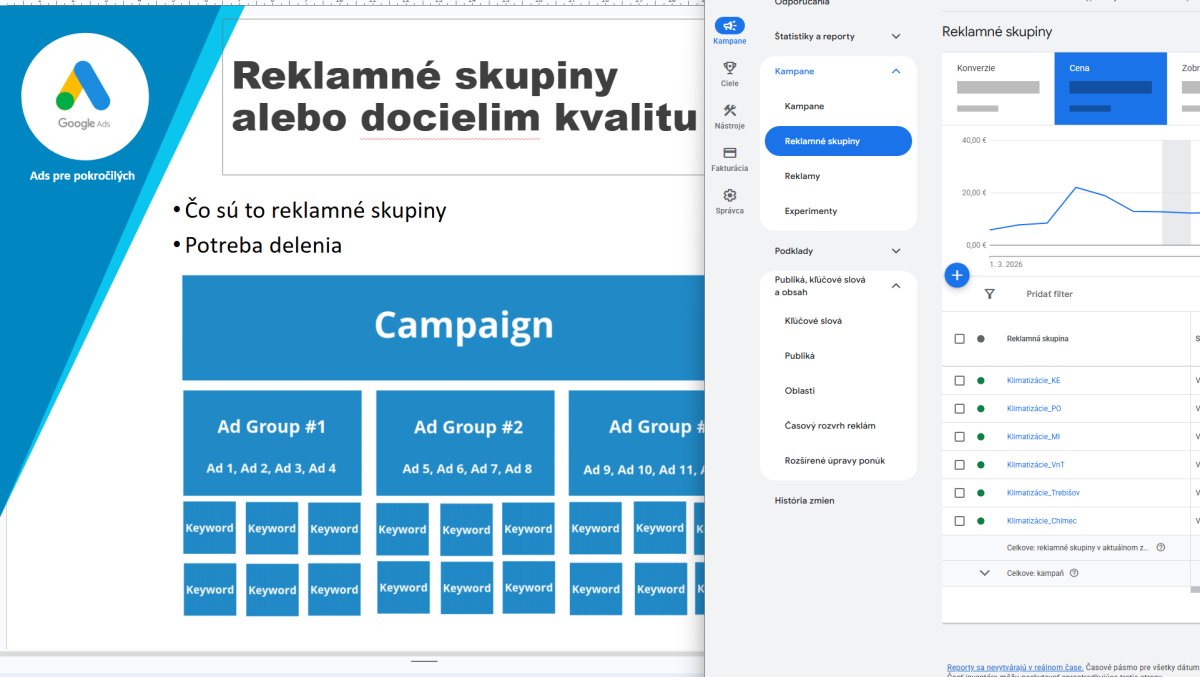Click the Ciele trophy icon

[x=729, y=69]
